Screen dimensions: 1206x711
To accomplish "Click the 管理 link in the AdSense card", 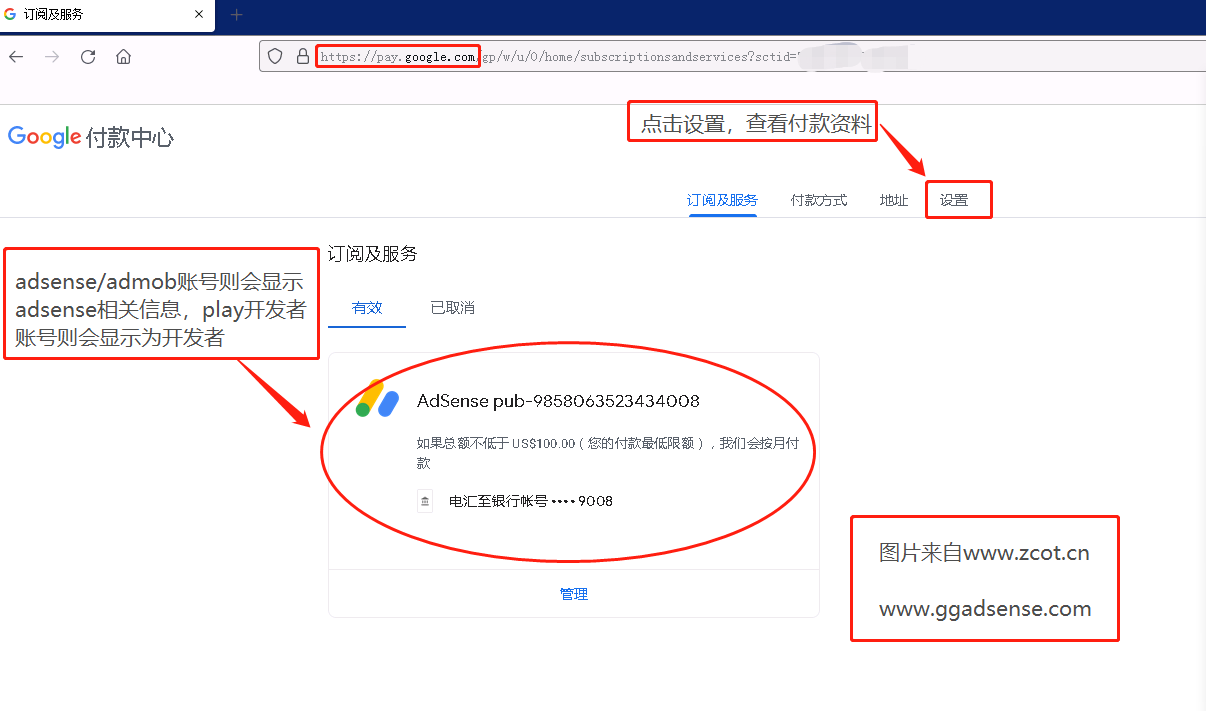I will 574,594.
